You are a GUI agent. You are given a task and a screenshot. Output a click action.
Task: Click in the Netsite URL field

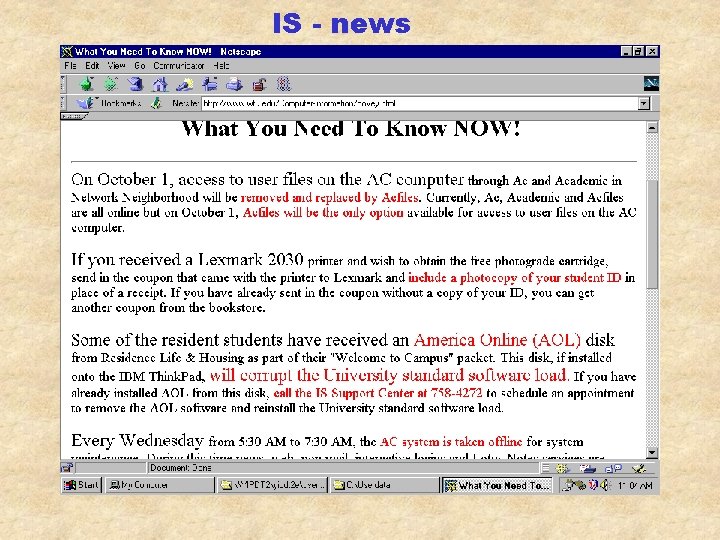coord(420,104)
